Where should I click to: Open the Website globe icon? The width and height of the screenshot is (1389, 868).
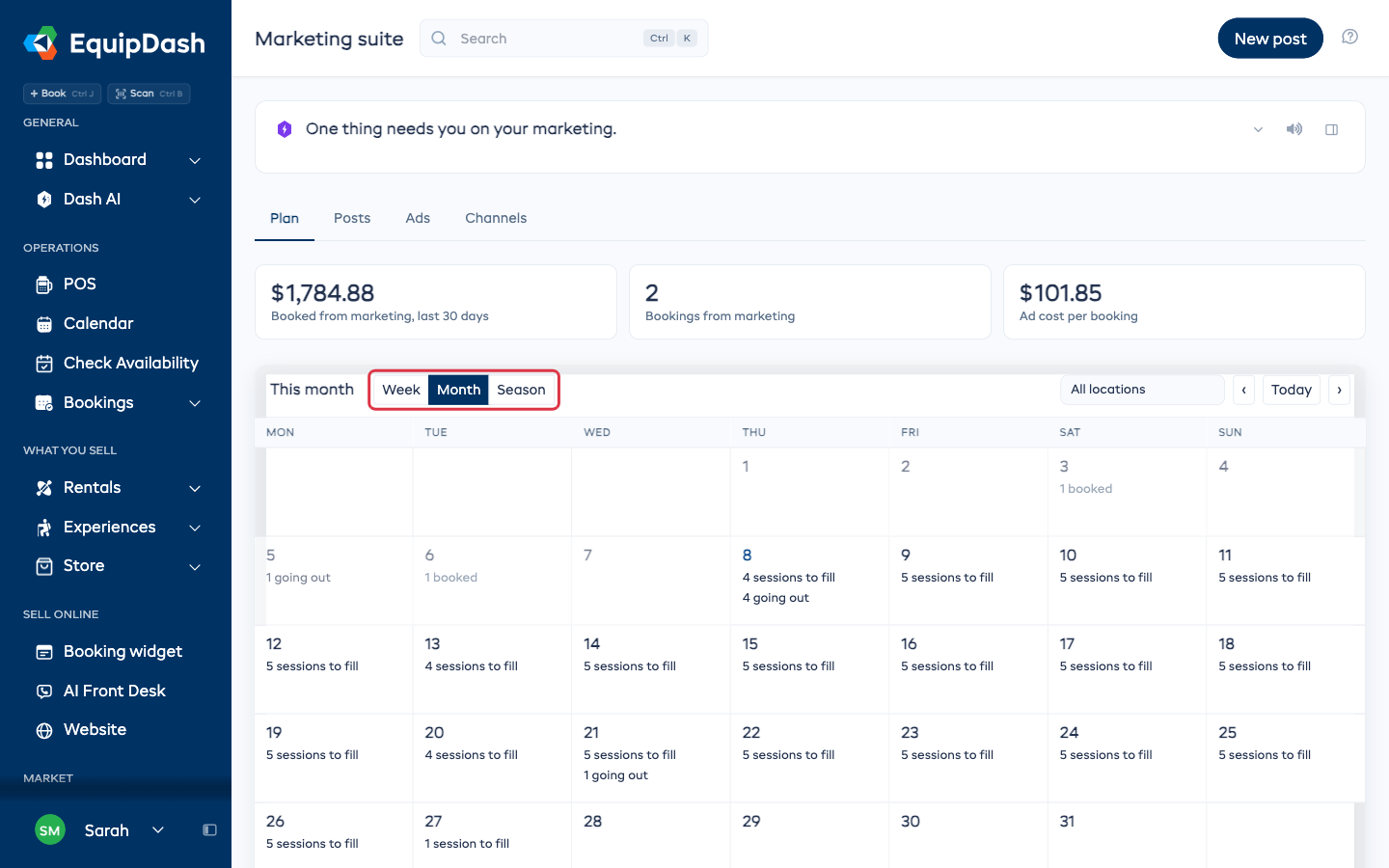click(44, 730)
